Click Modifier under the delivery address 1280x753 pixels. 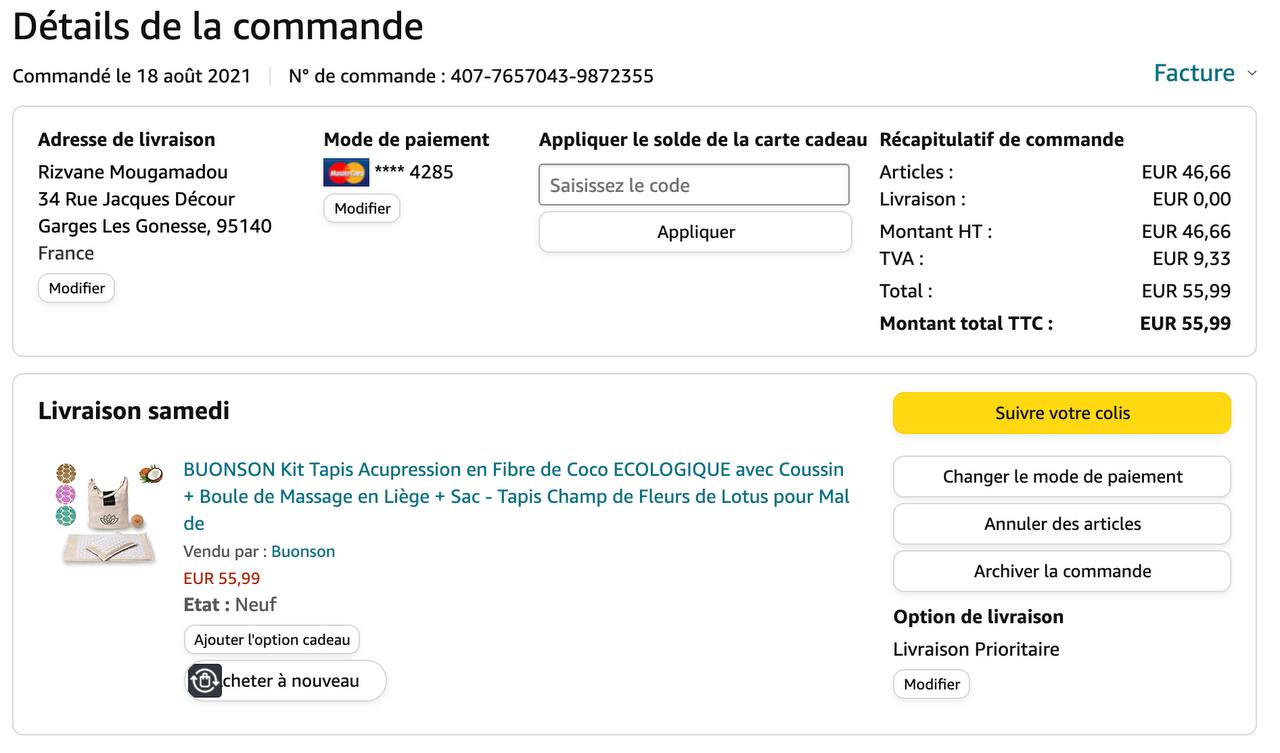77,288
